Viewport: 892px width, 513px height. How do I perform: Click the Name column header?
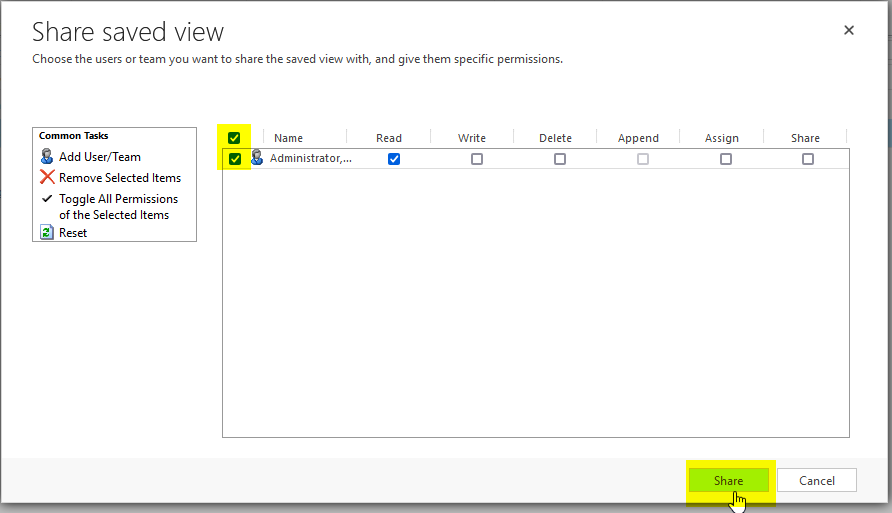[x=288, y=138]
